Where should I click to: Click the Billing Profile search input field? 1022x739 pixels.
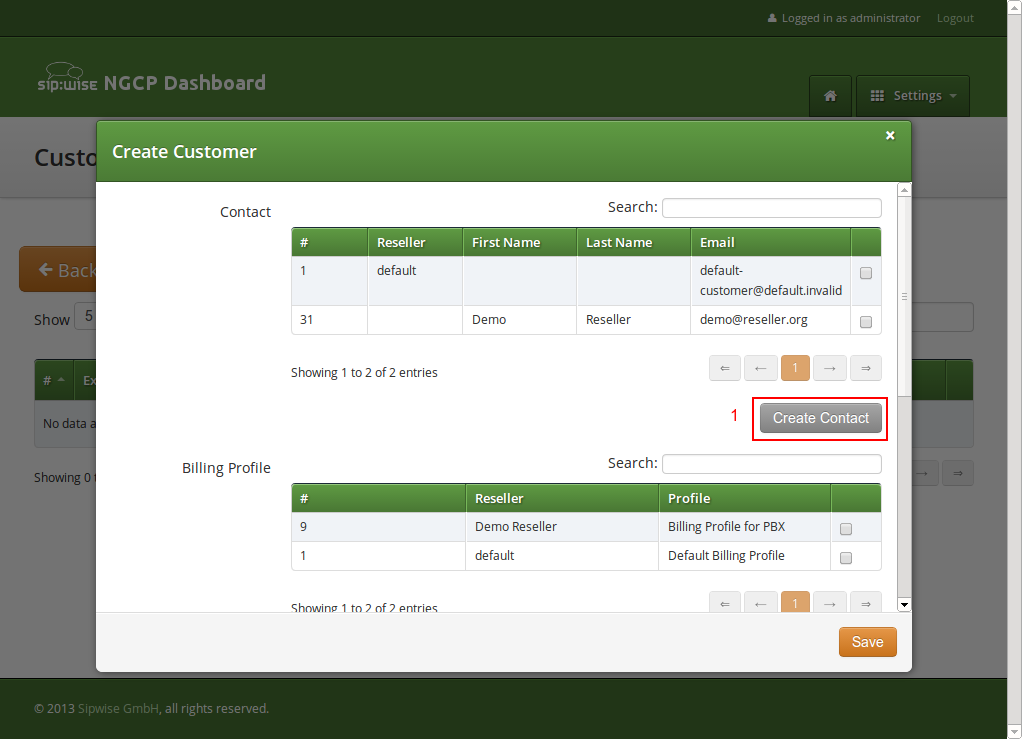[x=771, y=463]
